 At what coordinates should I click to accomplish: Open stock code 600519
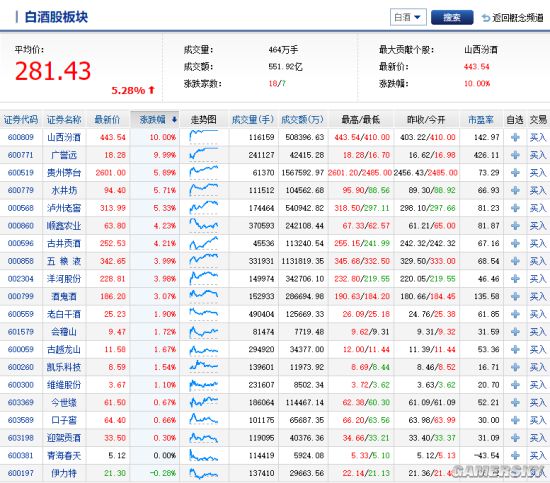[x=21, y=173]
